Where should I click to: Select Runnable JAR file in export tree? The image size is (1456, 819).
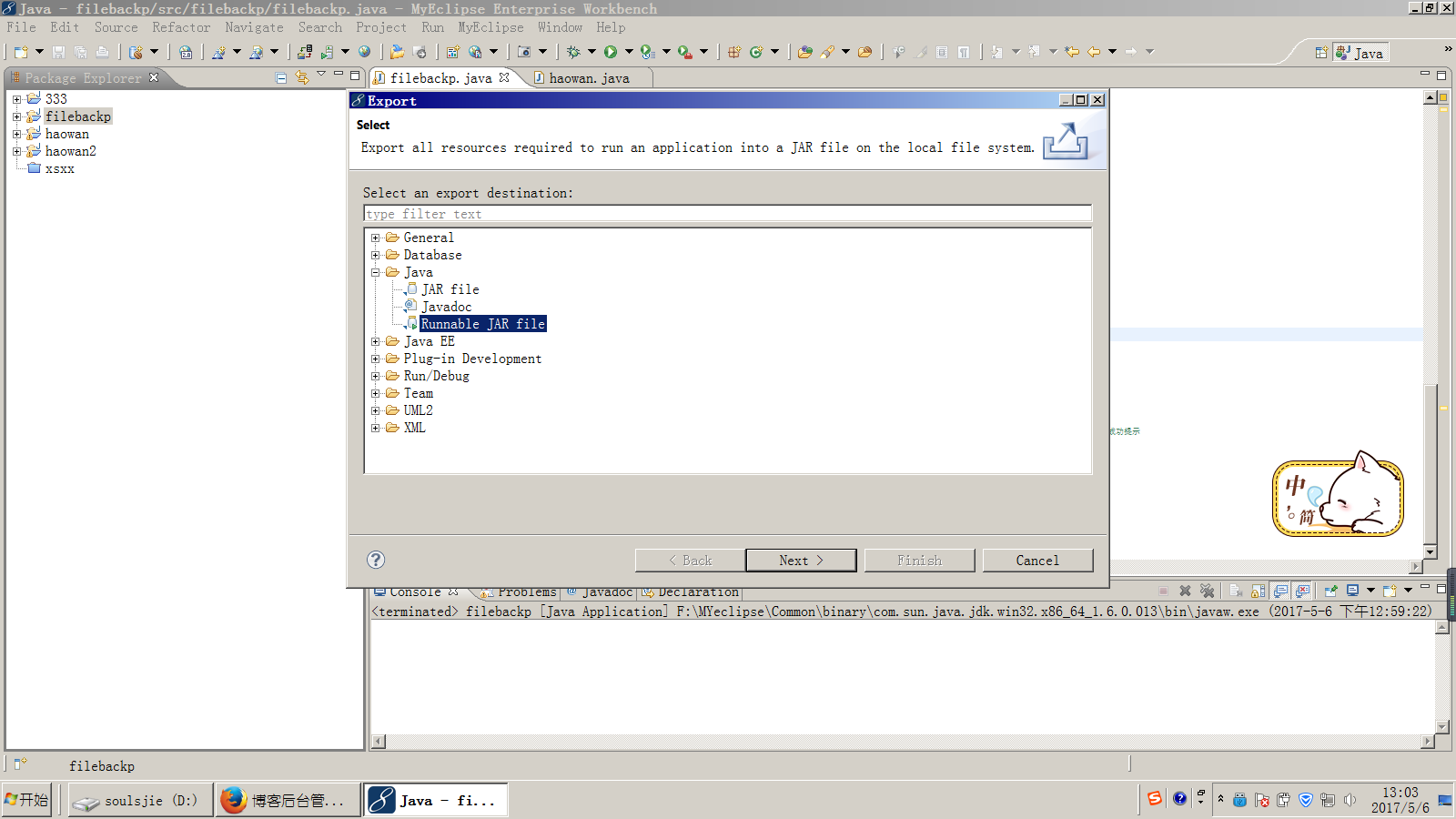483,324
